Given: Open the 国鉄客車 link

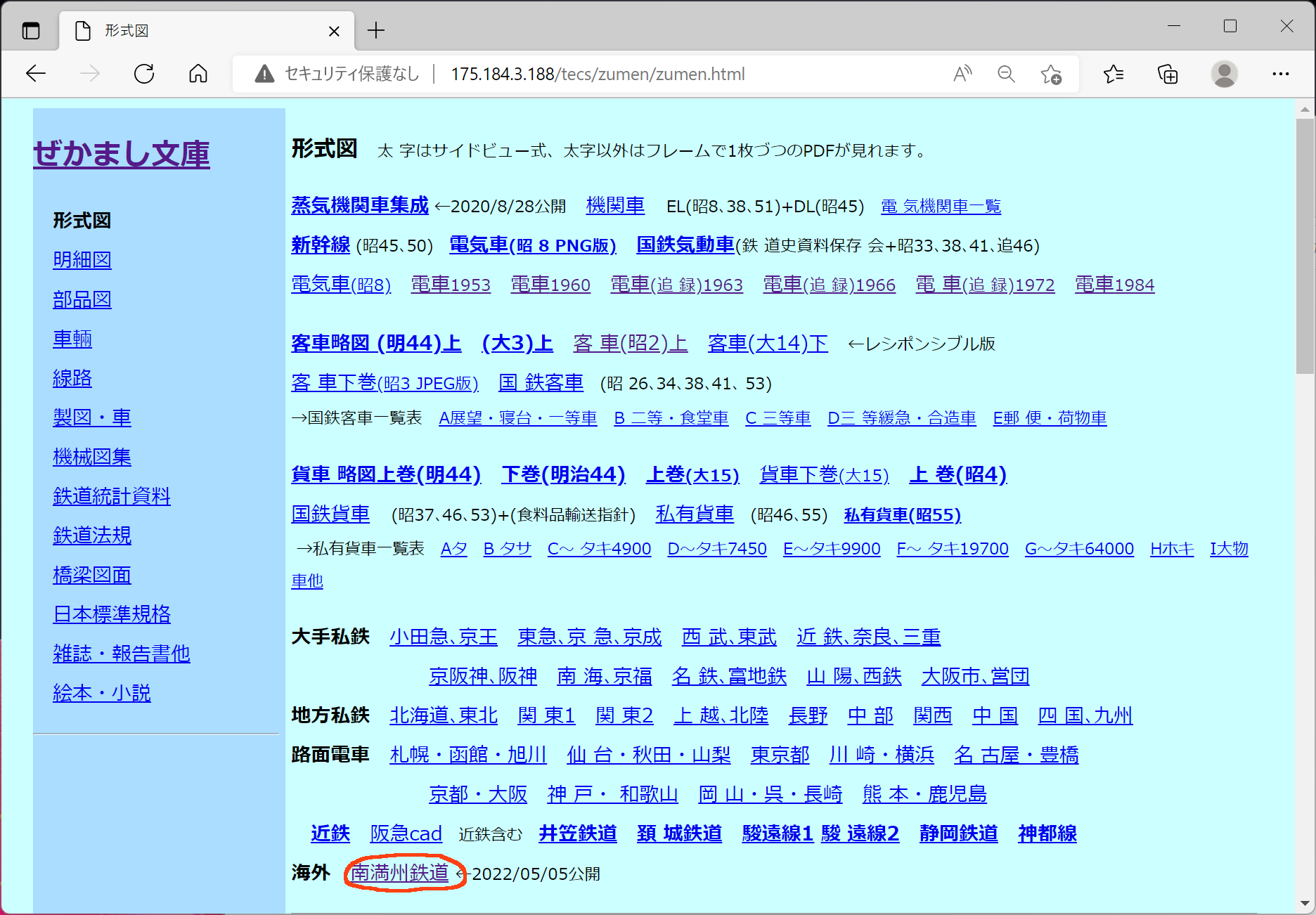Looking at the screenshot, I should coord(541,383).
